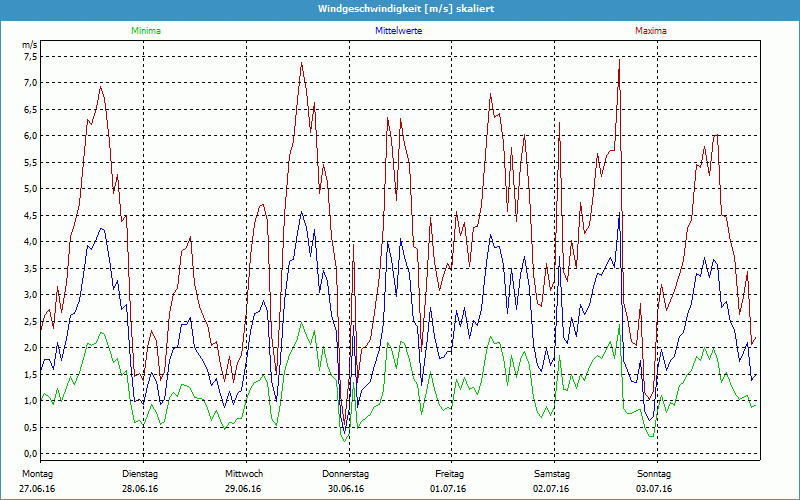Select the Dienstag day label
Image resolution: width=800 pixels, height=500 pixels.
point(140,474)
